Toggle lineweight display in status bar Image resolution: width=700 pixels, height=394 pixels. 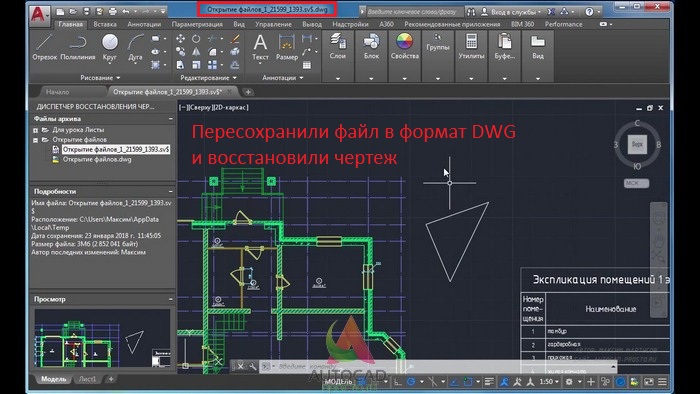click(x=489, y=382)
